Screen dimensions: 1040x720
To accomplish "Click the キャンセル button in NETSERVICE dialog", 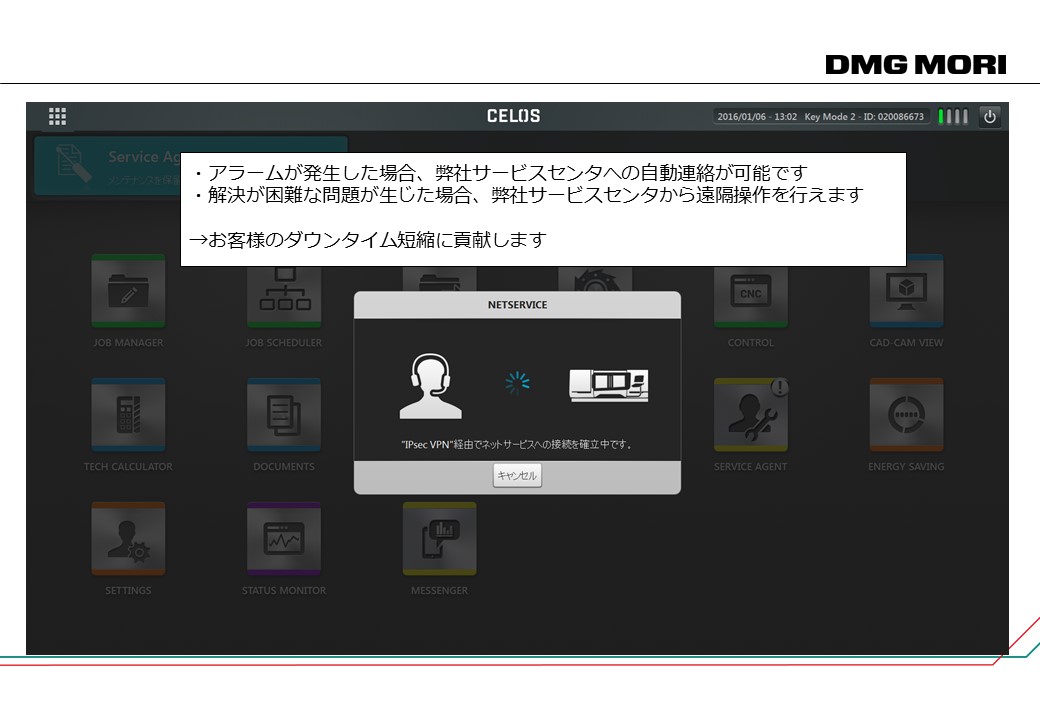I will [x=517, y=475].
